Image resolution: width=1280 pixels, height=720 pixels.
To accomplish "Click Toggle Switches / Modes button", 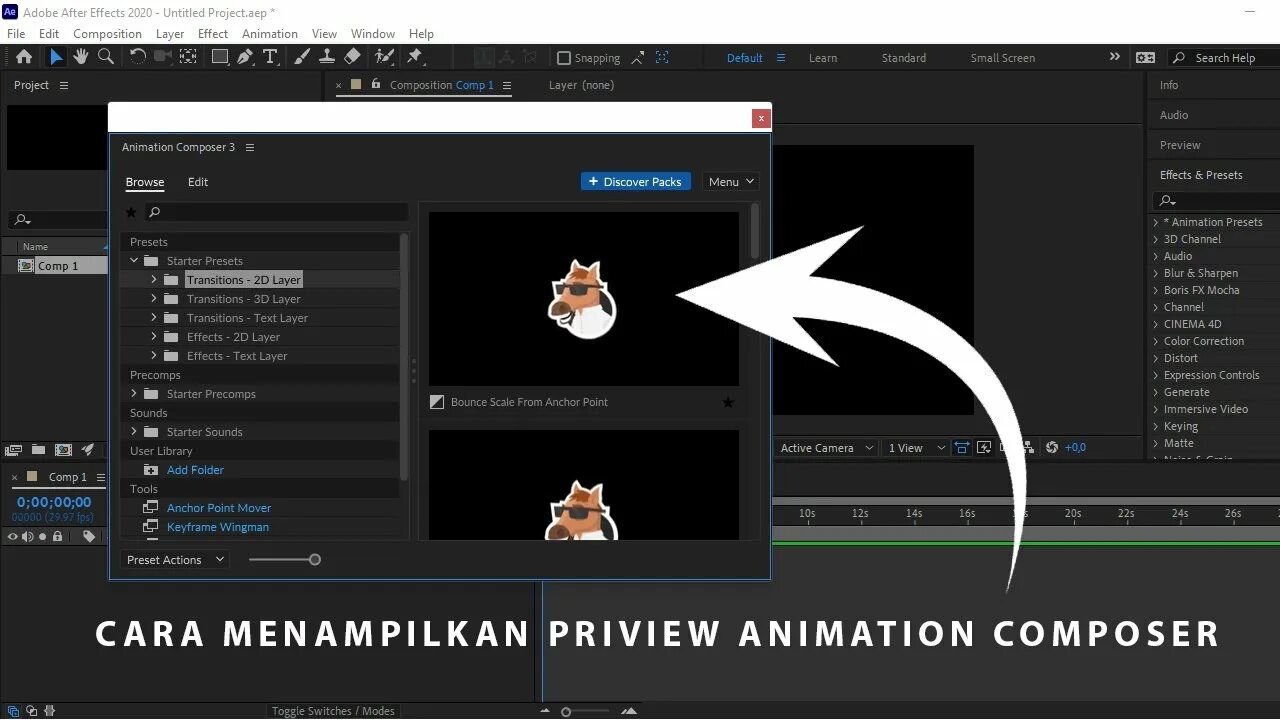I will pyautogui.click(x=333, y=711).
